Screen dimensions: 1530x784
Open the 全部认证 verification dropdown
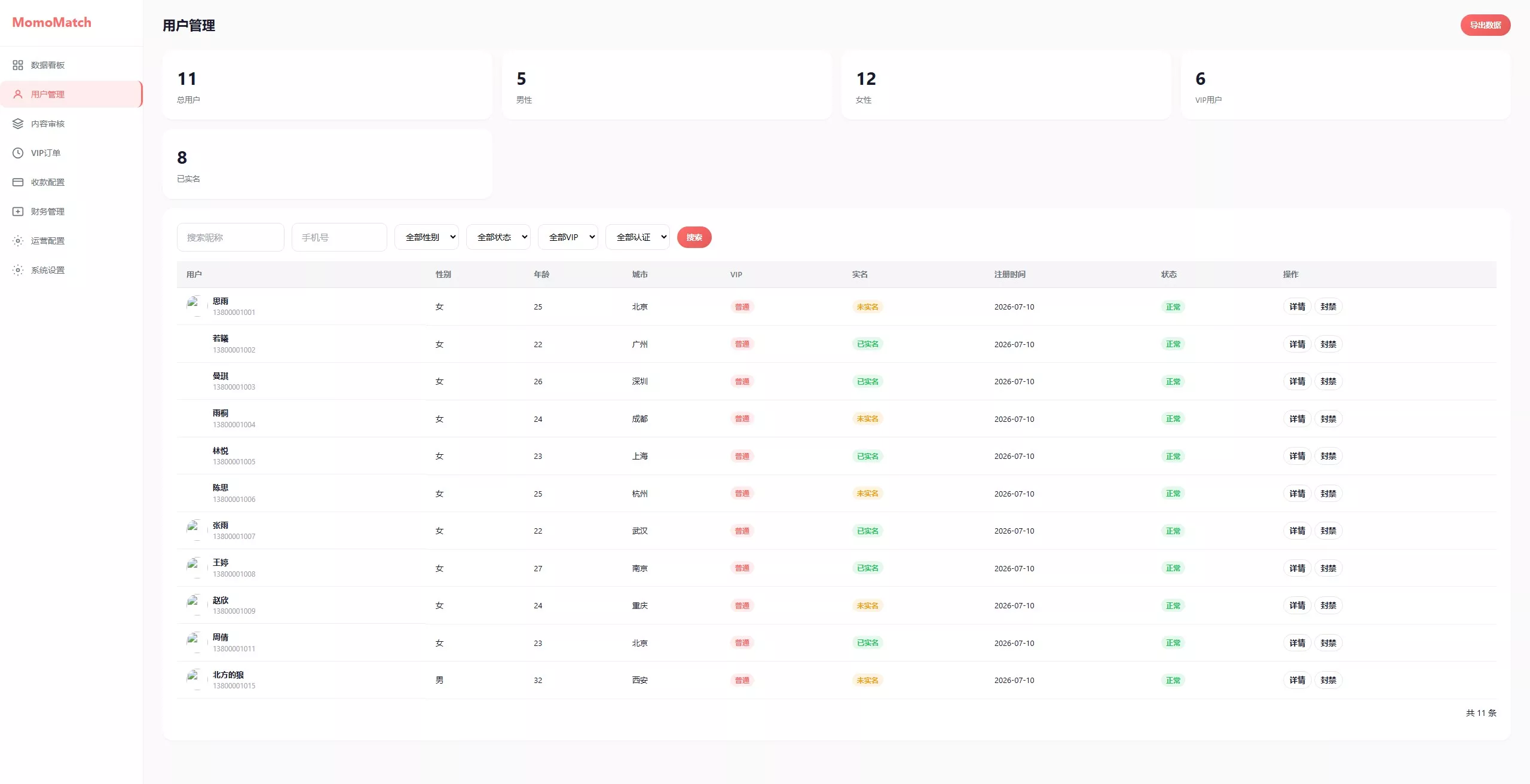[638, 237]
